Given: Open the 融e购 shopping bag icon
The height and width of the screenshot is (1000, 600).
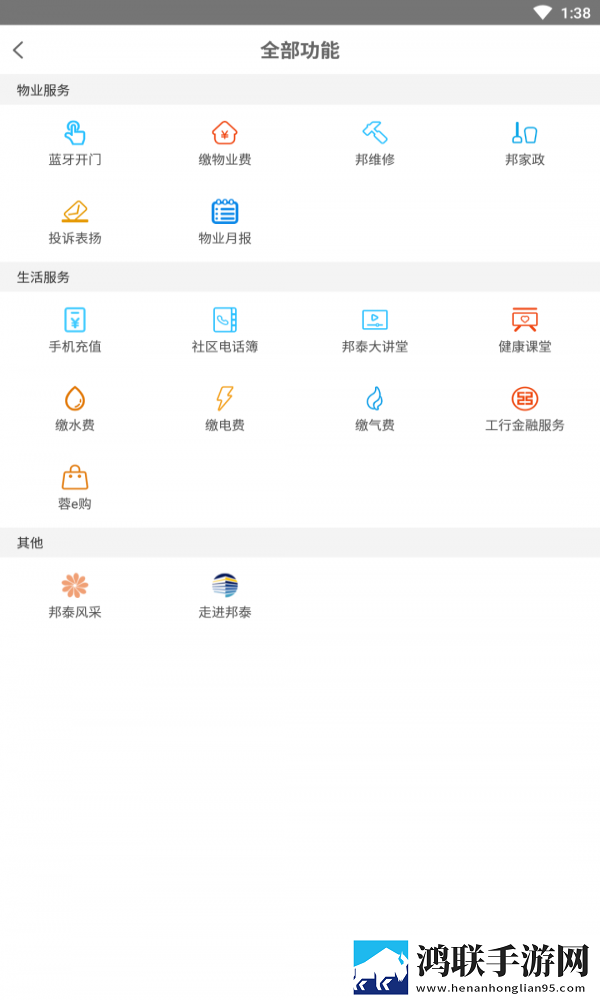Looking at the screenshot, I should tap(75, 477).
